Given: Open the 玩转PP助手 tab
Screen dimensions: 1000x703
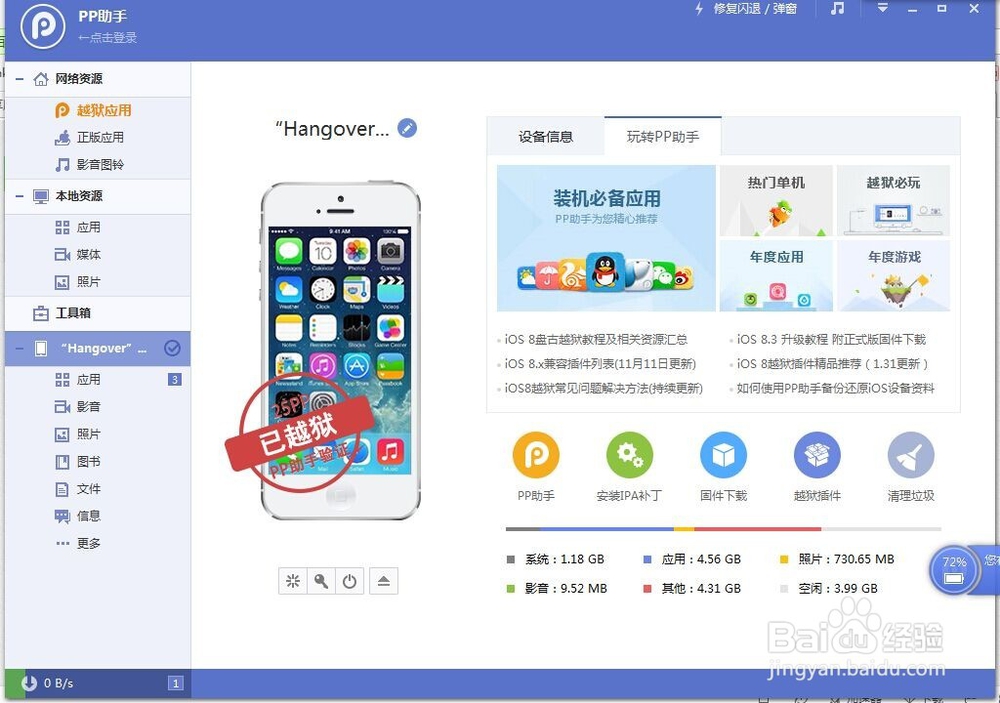Looking at the screenshot, I should [662, 137].
